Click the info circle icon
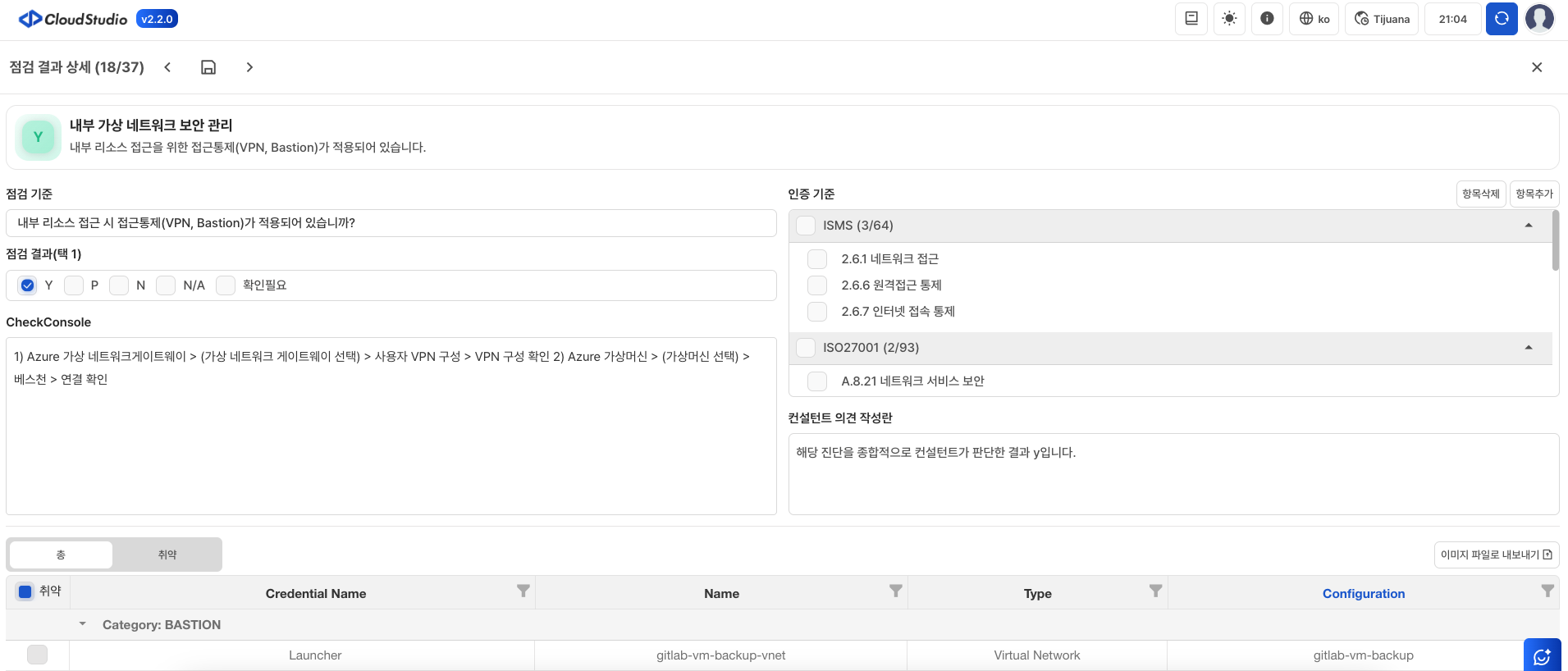The height and width of the screenshot is (671, 1568). pos(1267,19)
